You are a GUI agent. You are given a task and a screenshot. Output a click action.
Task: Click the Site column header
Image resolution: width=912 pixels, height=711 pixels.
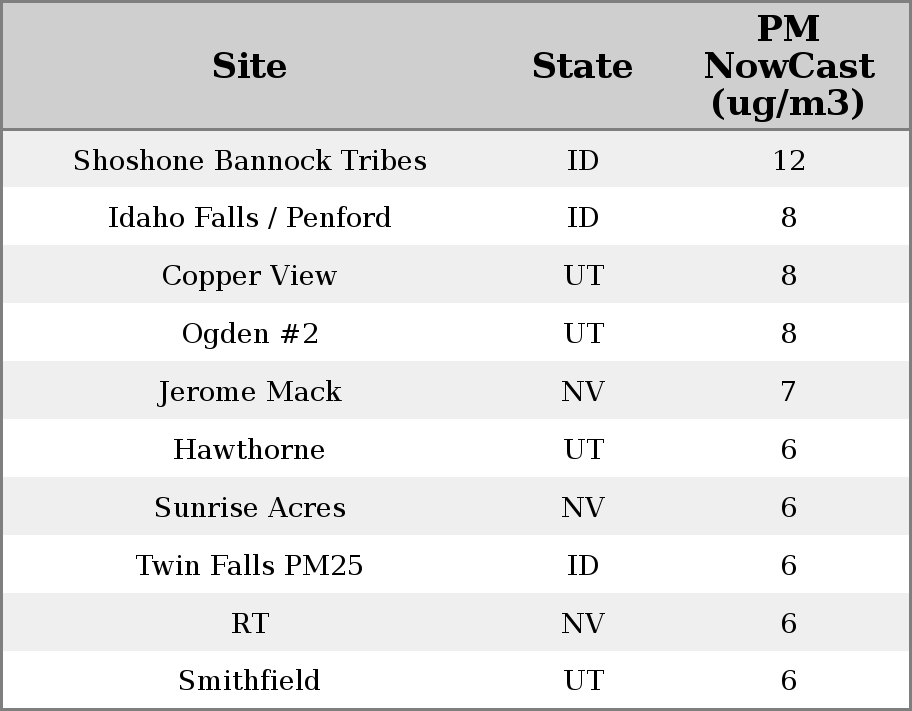click(249, 66)
